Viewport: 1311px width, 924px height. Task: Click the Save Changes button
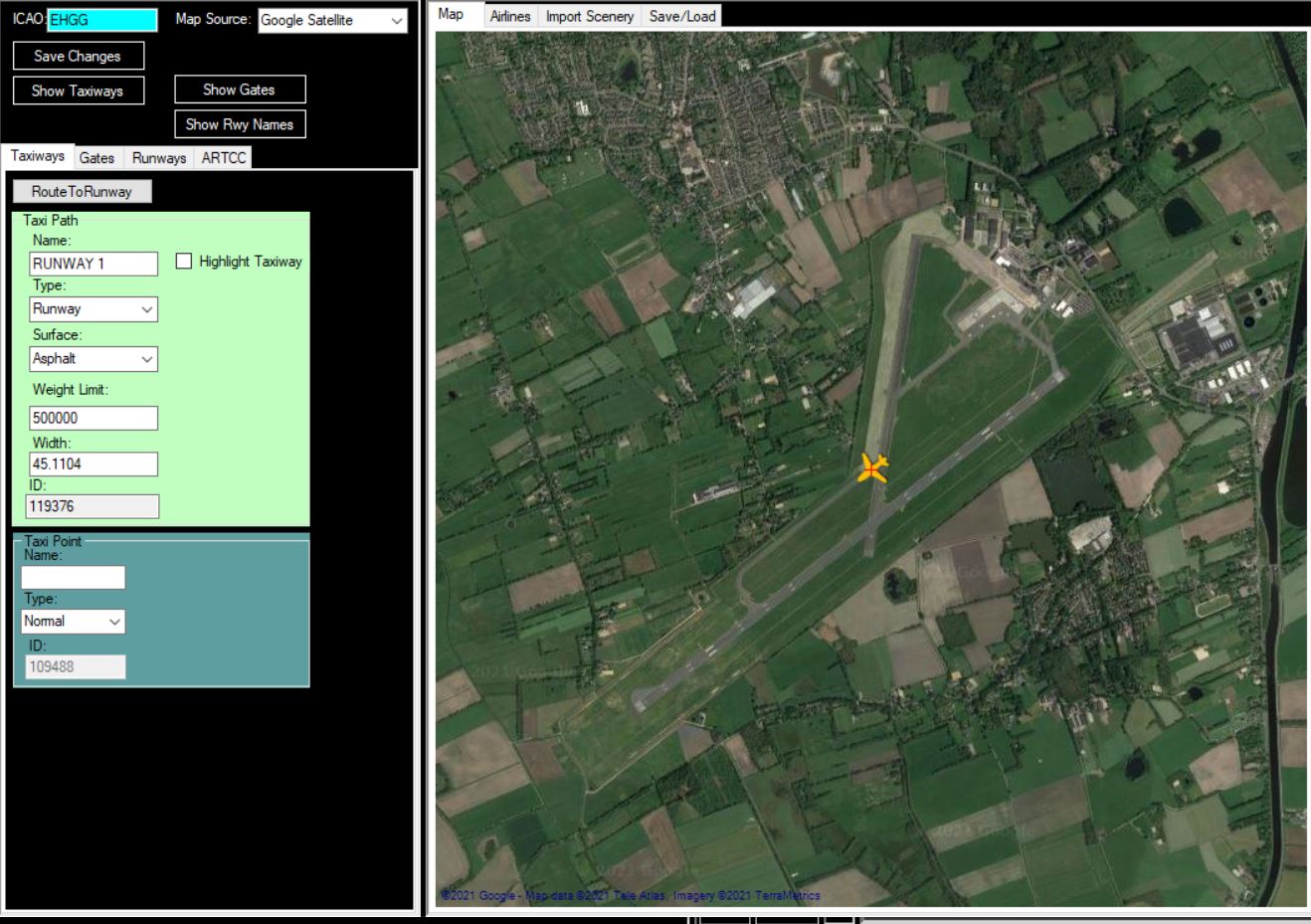coord(78,56)
